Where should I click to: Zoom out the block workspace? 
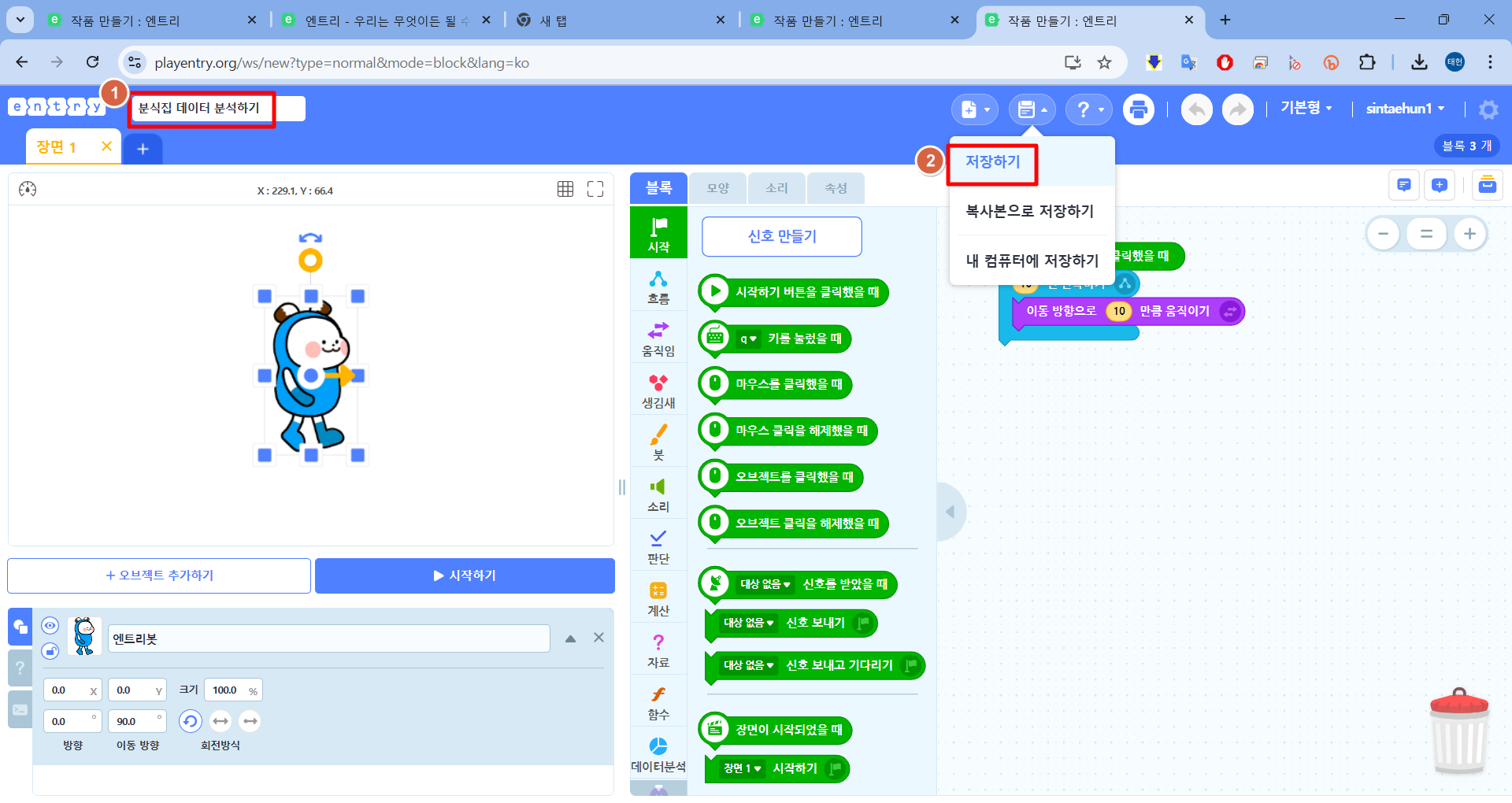(1383, 234)
